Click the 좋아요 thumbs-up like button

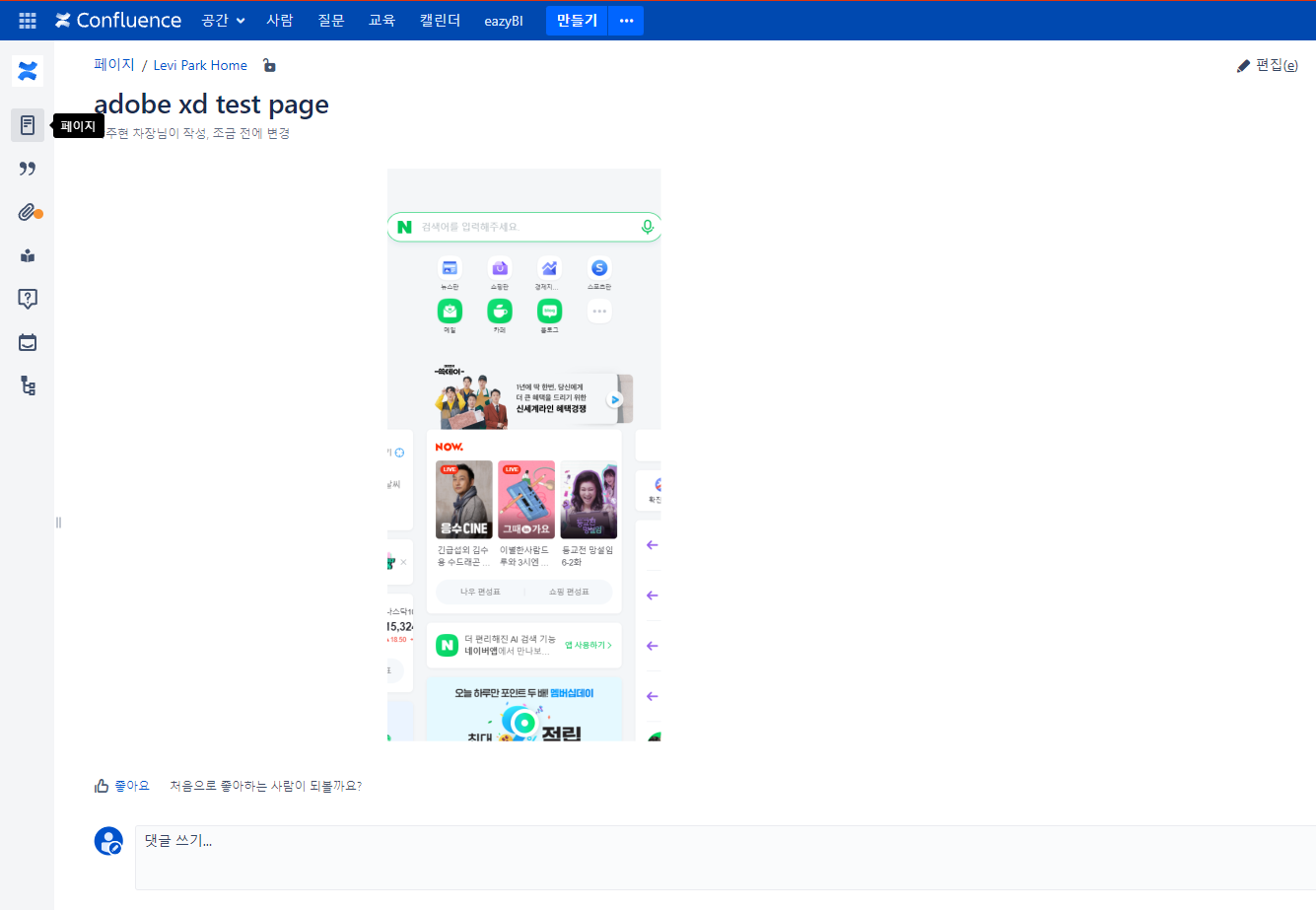[122, 786]
